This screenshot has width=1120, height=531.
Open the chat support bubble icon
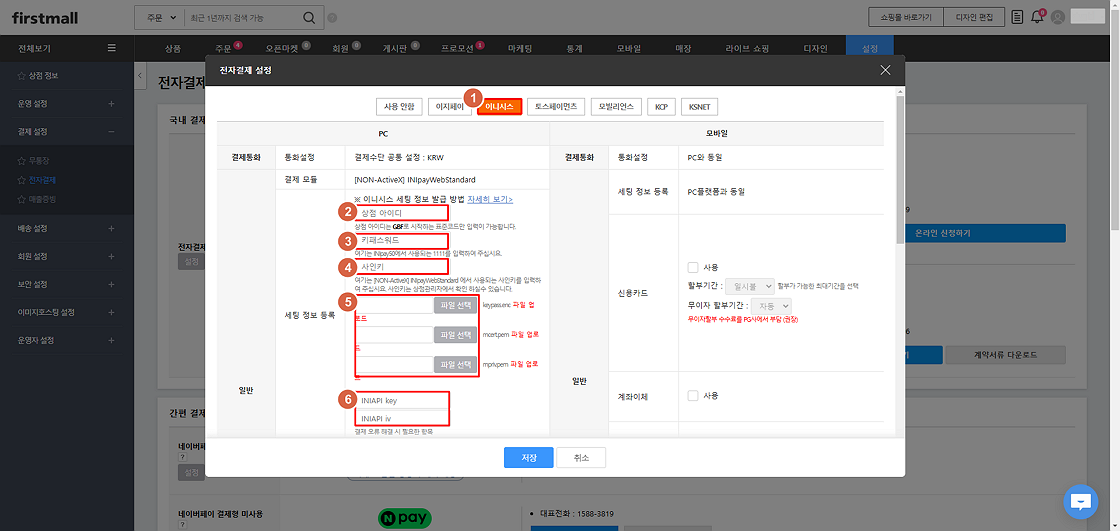click(1081, 502)
